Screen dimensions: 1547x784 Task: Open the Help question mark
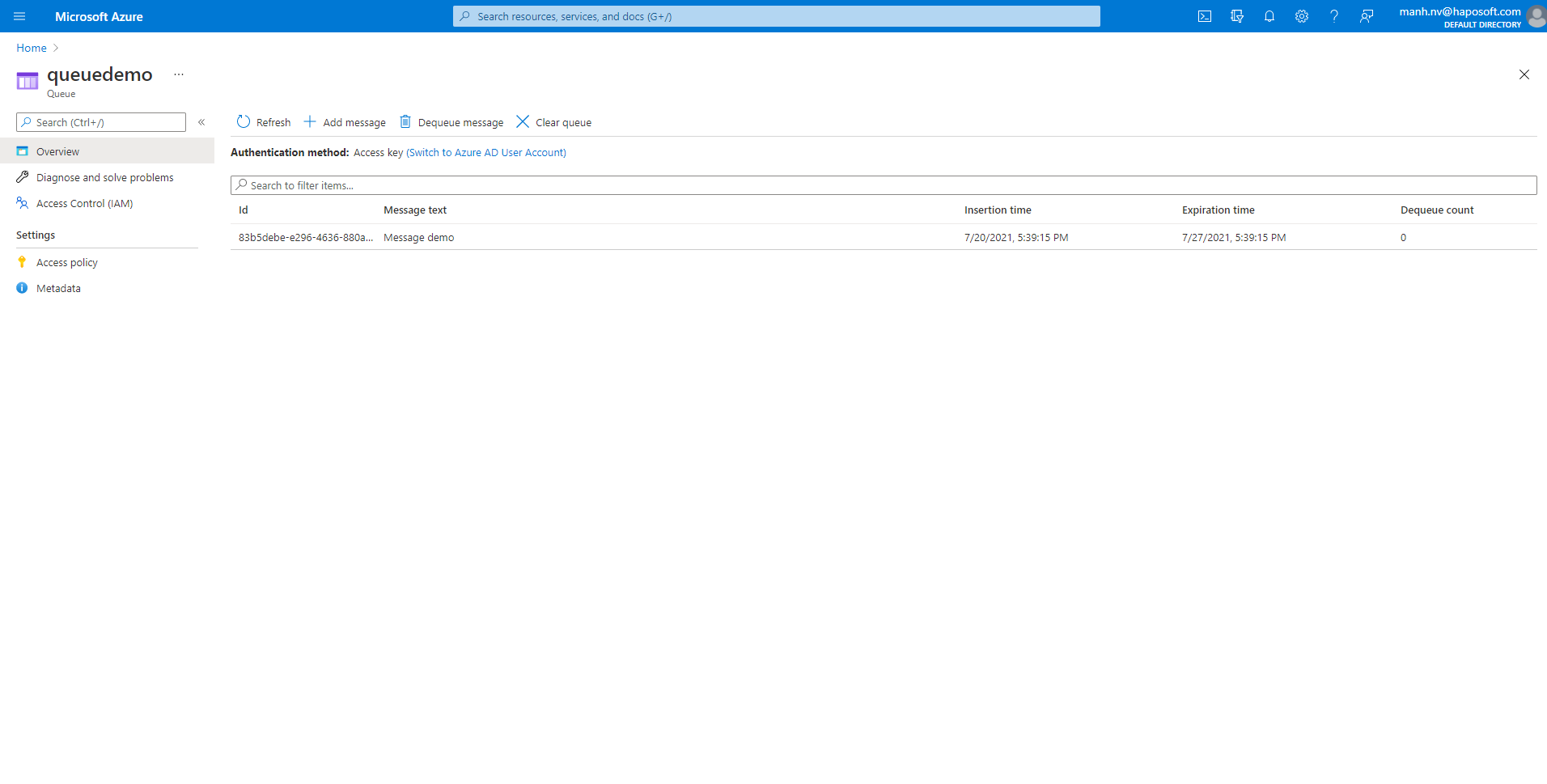pos(1334,16)
